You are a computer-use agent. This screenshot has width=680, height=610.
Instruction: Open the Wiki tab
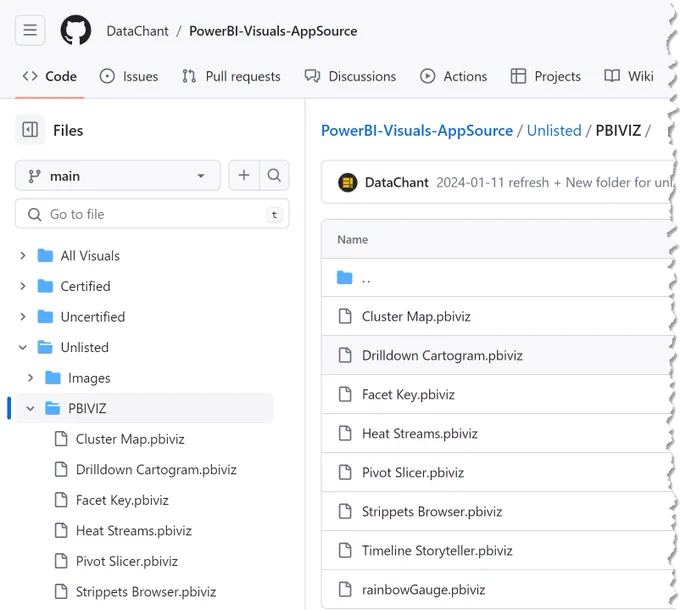628,76
